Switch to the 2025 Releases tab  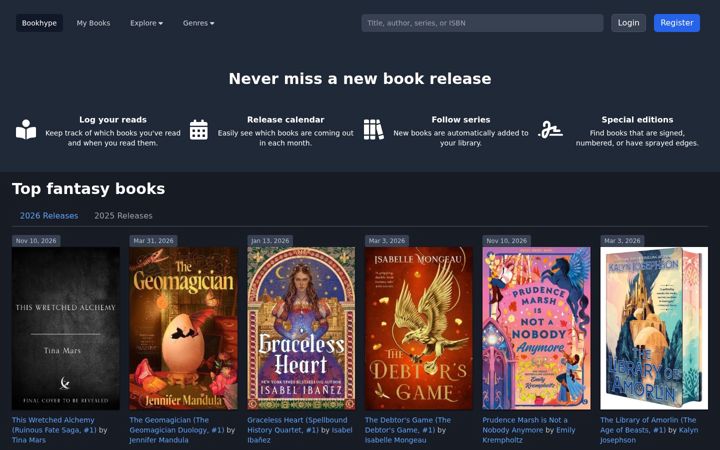tap(123, 216)
